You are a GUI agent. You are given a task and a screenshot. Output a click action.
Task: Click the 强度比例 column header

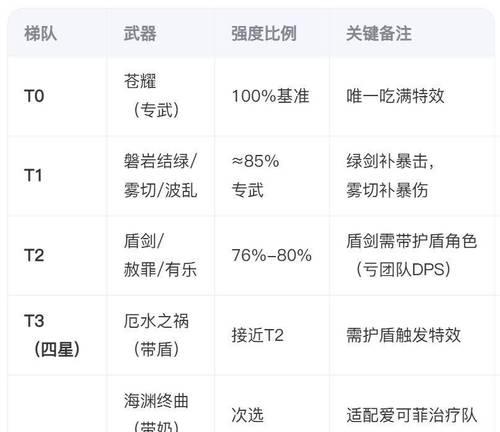click(x=264, y=33)
